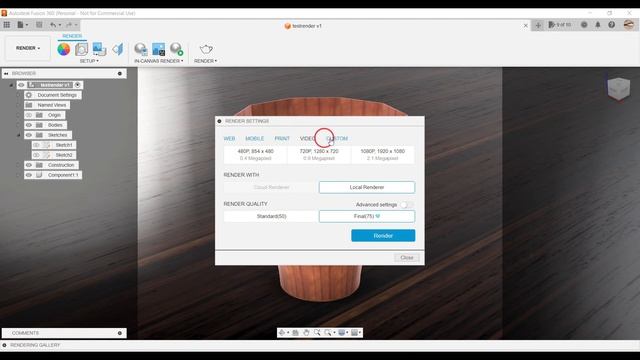The image size is (640, 360).
Task: Activate the root component radio button
Action: click(78, 85)
